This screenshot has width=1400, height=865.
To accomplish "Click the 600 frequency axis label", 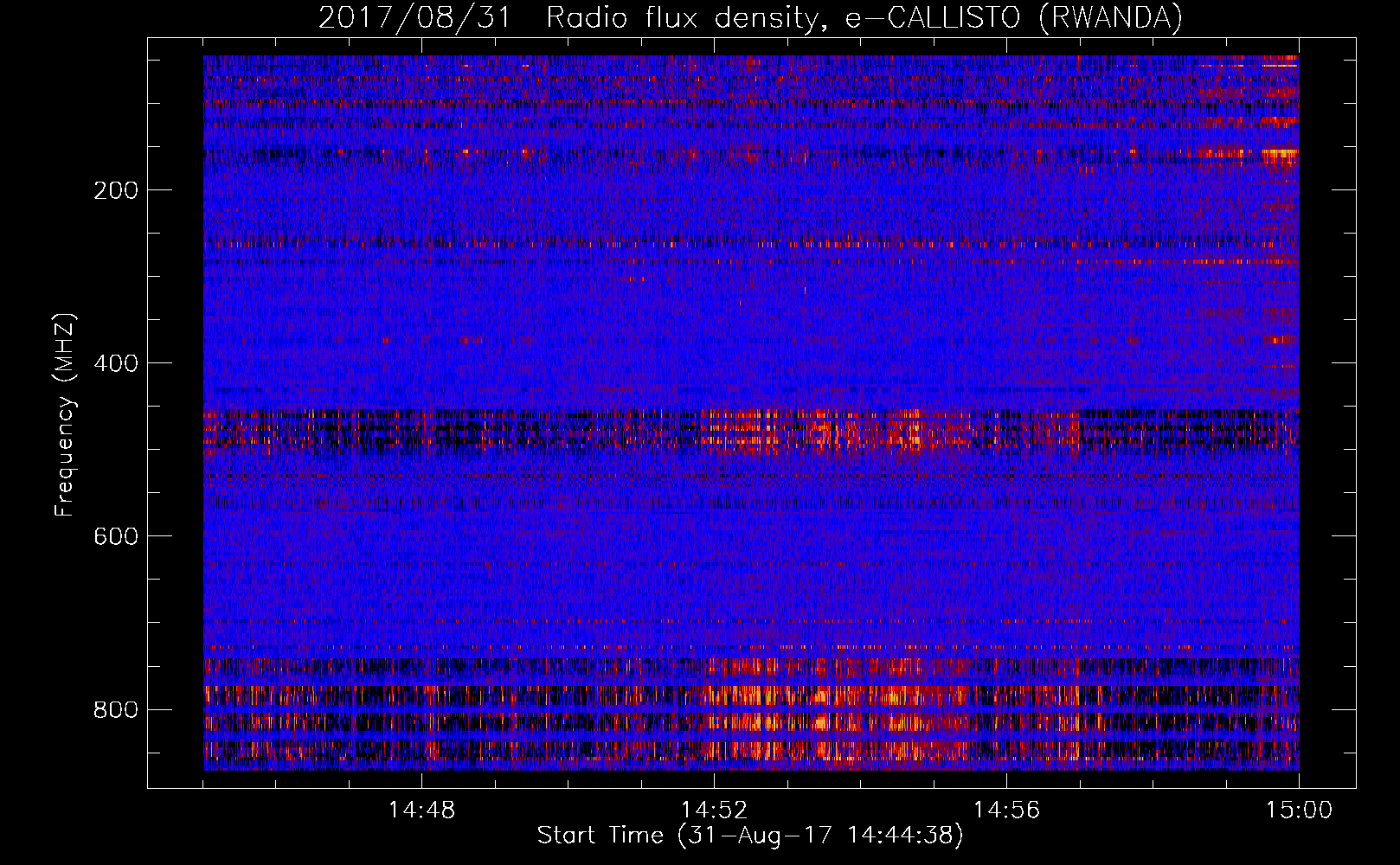I will click(x=116, y=536).
